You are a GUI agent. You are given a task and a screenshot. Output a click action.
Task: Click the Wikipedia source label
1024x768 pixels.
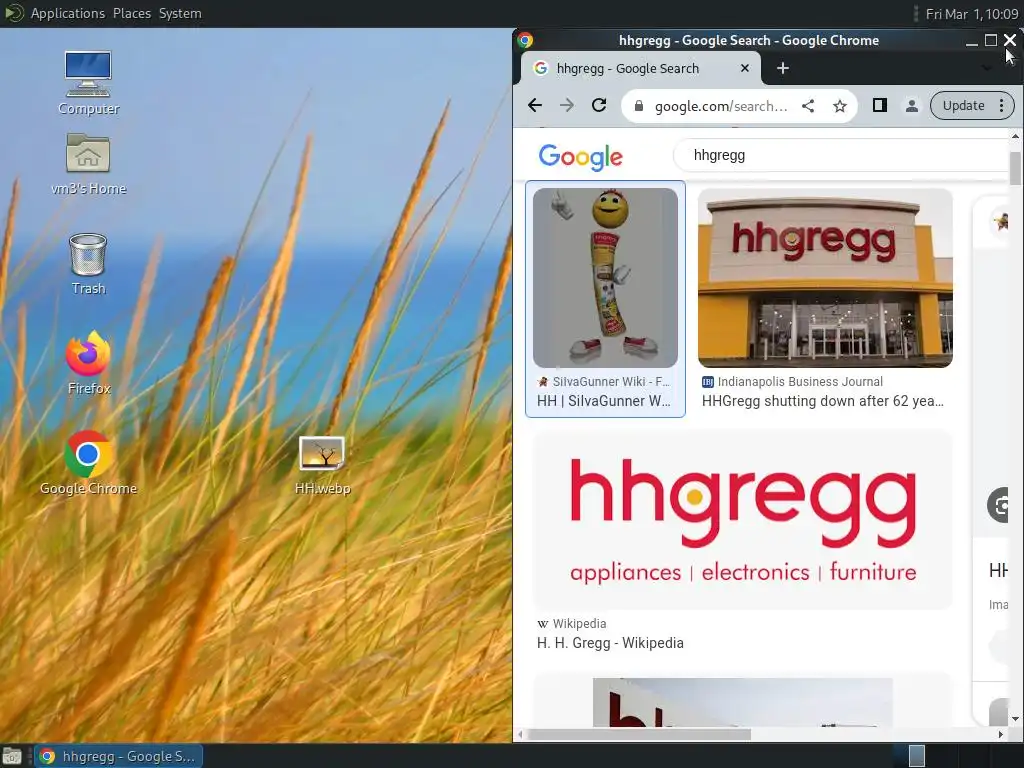579,624
